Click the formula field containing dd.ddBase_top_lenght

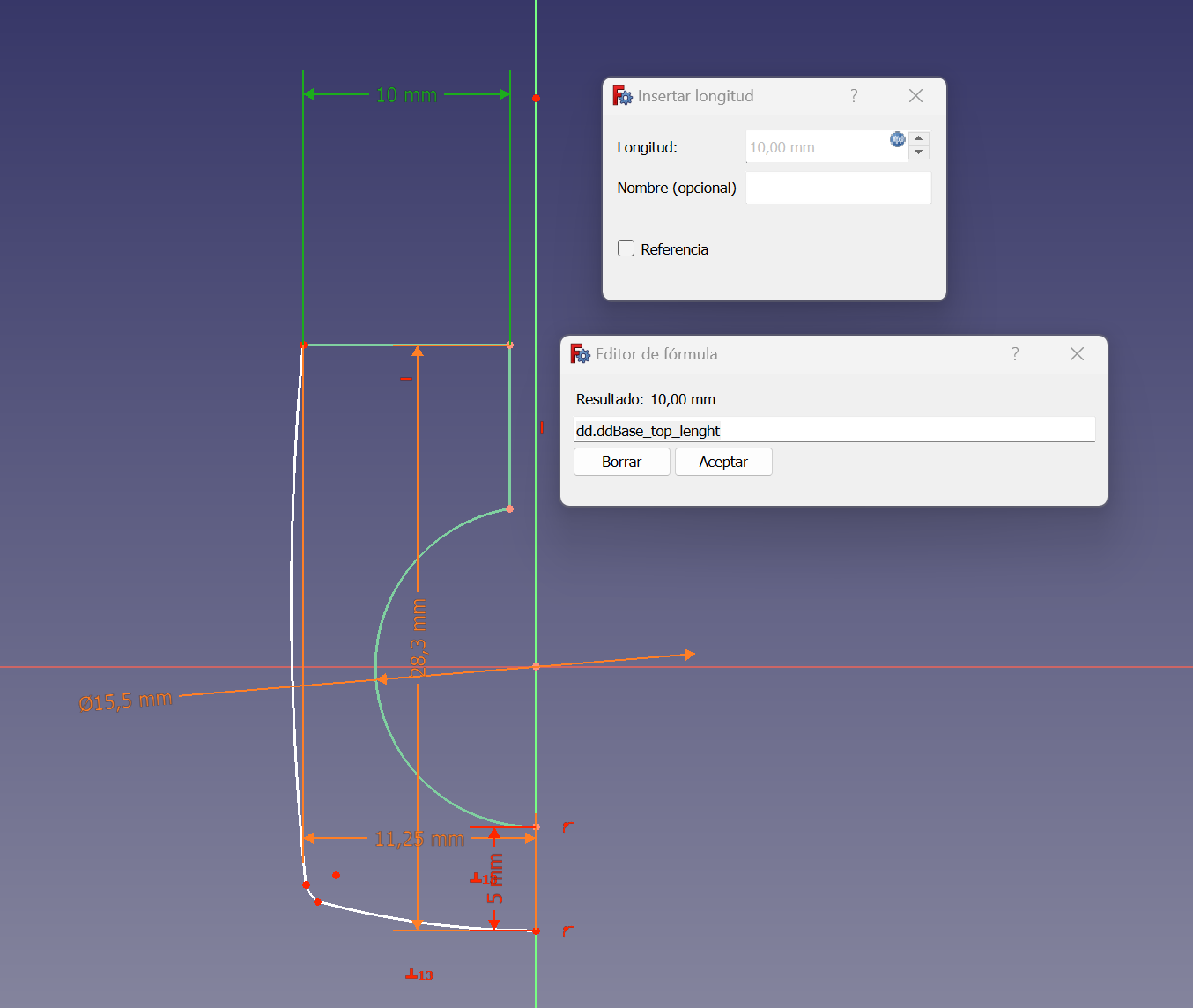[833, 430]
